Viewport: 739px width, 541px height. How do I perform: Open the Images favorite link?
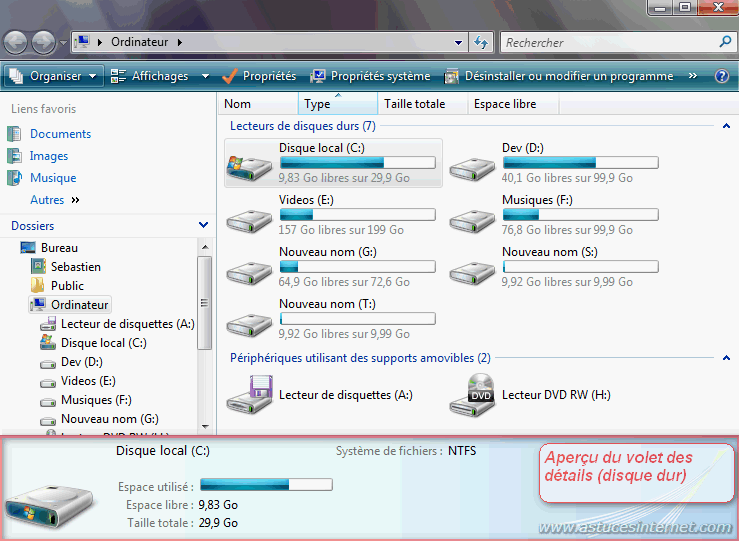49,156
